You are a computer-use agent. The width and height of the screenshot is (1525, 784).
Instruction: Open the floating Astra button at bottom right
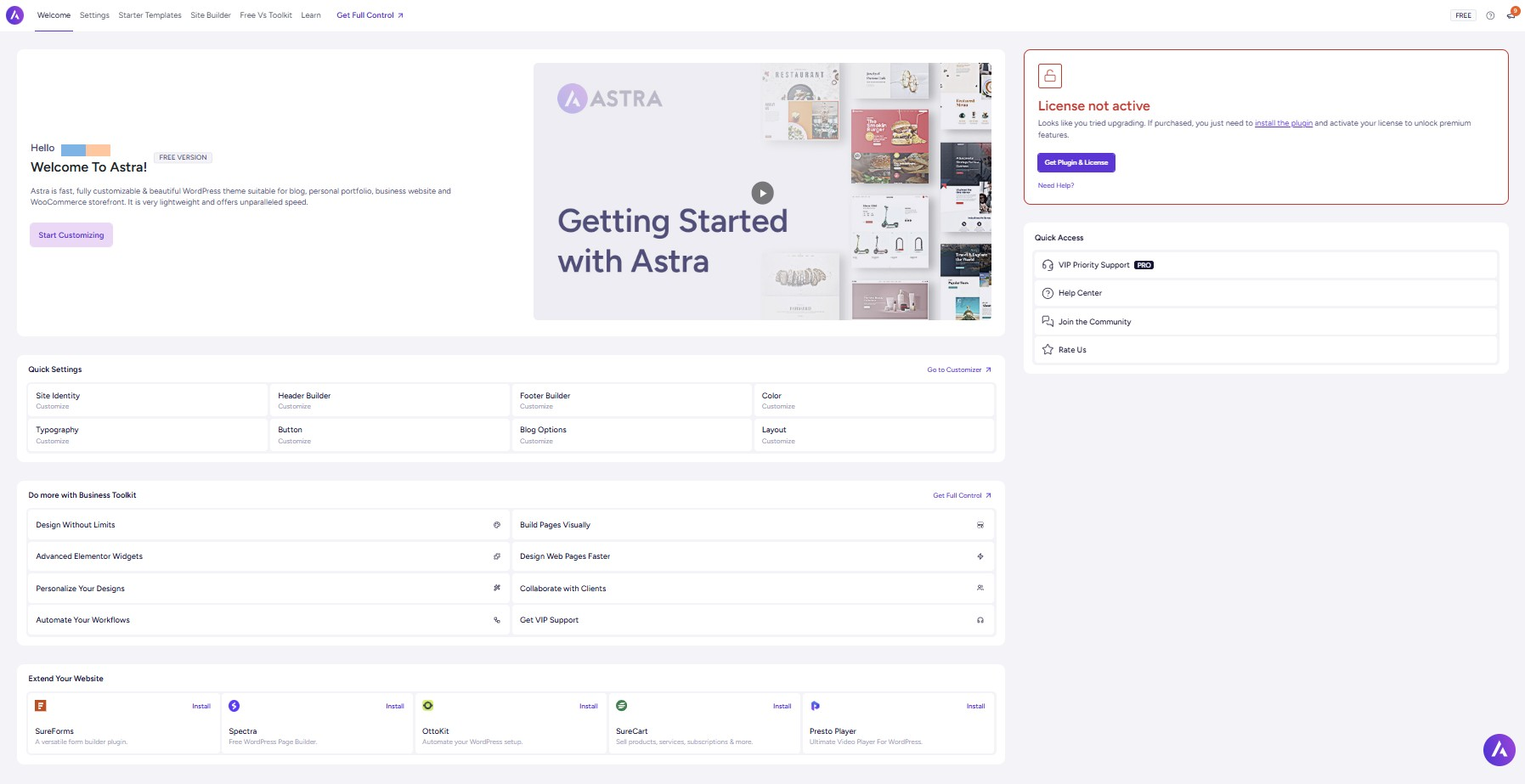(1500, 750)
